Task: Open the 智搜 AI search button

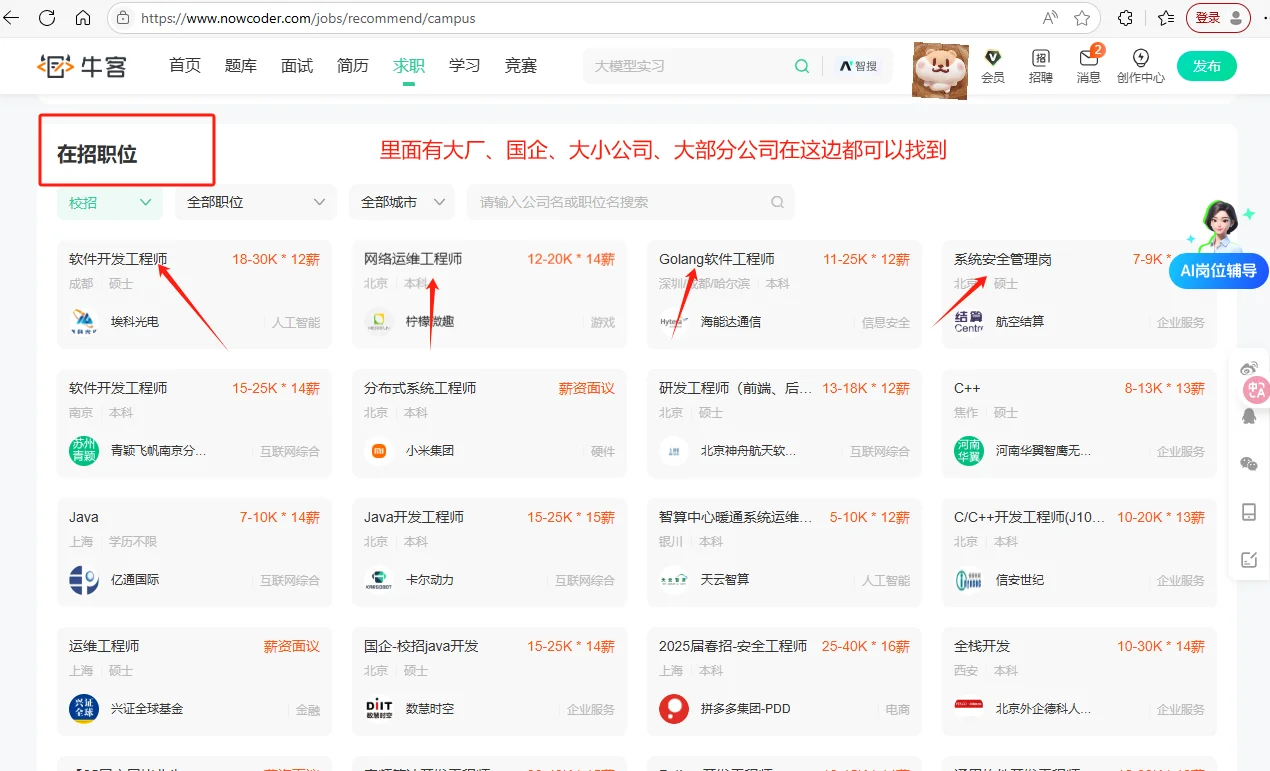Action: point(858,66)
